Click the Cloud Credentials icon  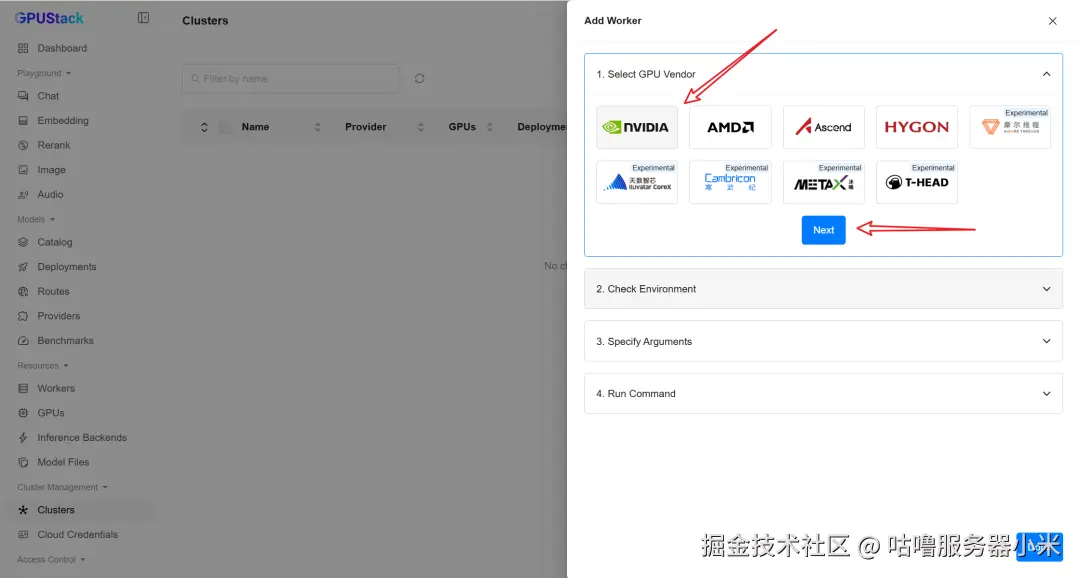click(x=23, y=535)
